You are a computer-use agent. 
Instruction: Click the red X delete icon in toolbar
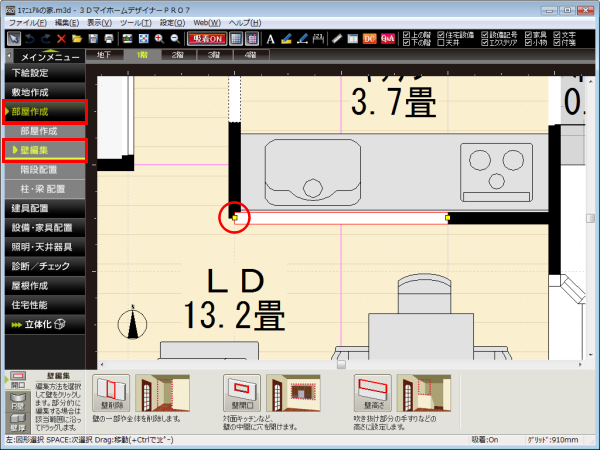pyautogui.click(x=62, y=38)
